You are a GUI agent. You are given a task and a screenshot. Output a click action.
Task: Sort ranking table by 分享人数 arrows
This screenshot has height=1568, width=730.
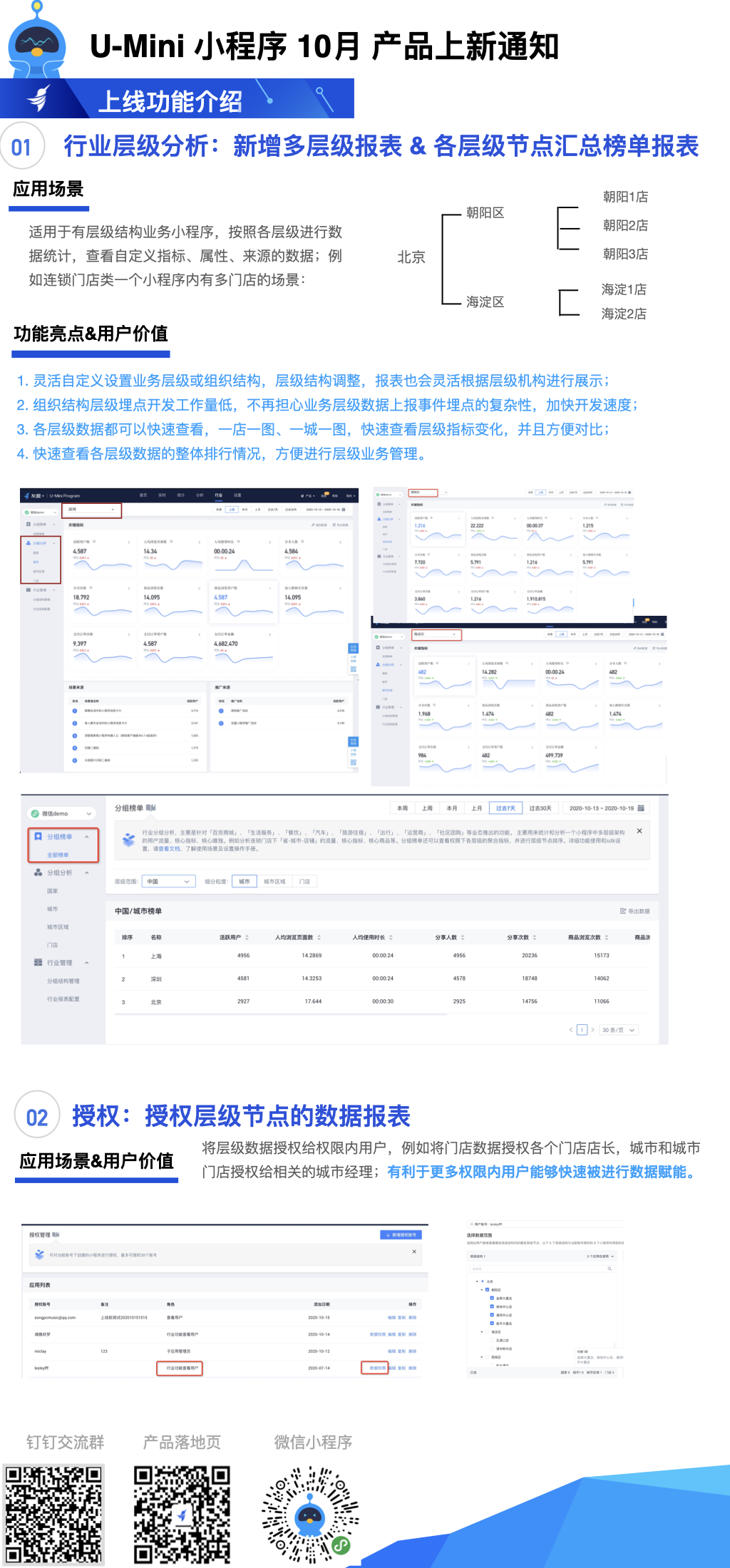point(463,937)
